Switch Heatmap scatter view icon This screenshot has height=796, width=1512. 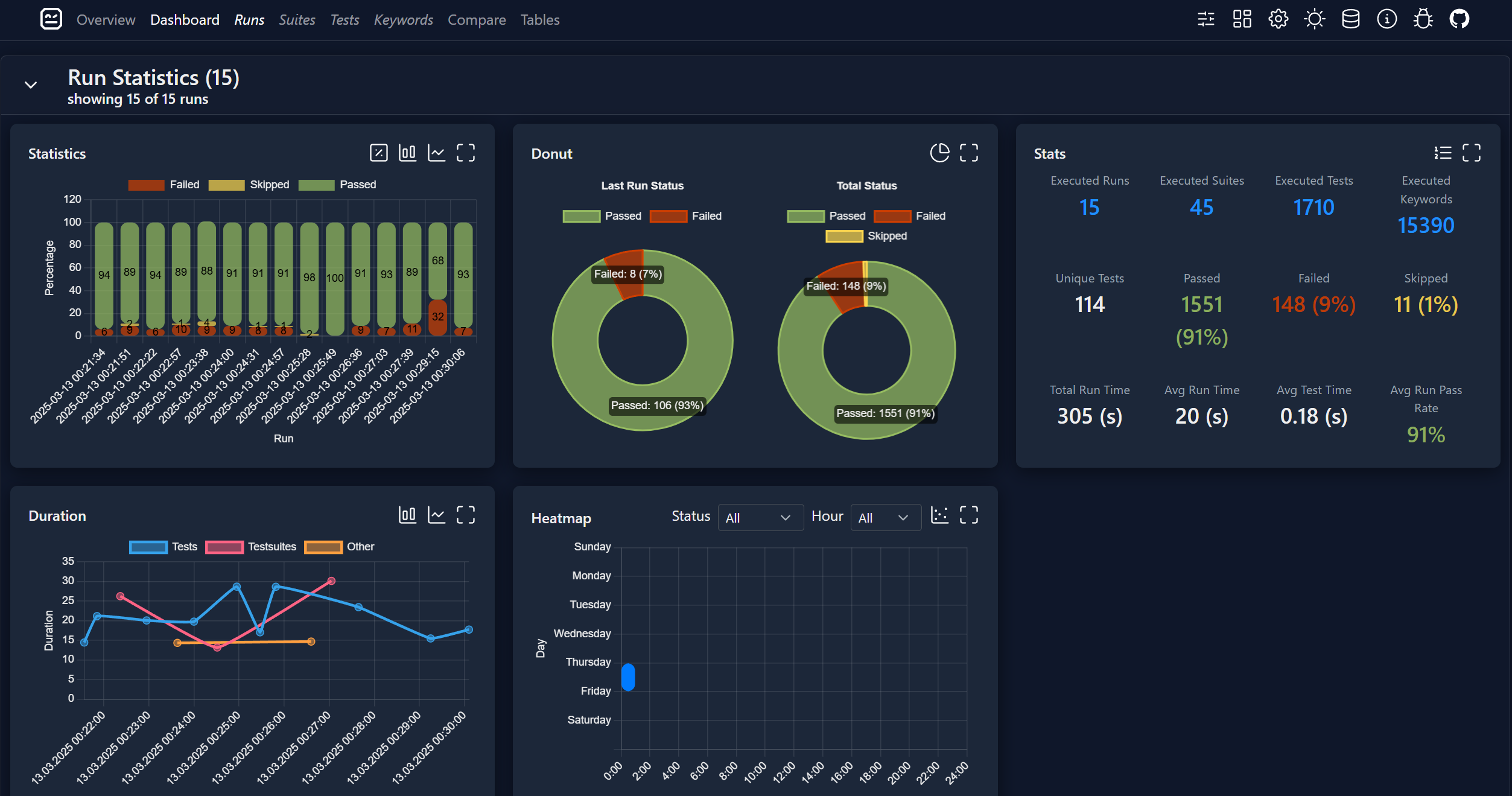click(939, 515)
